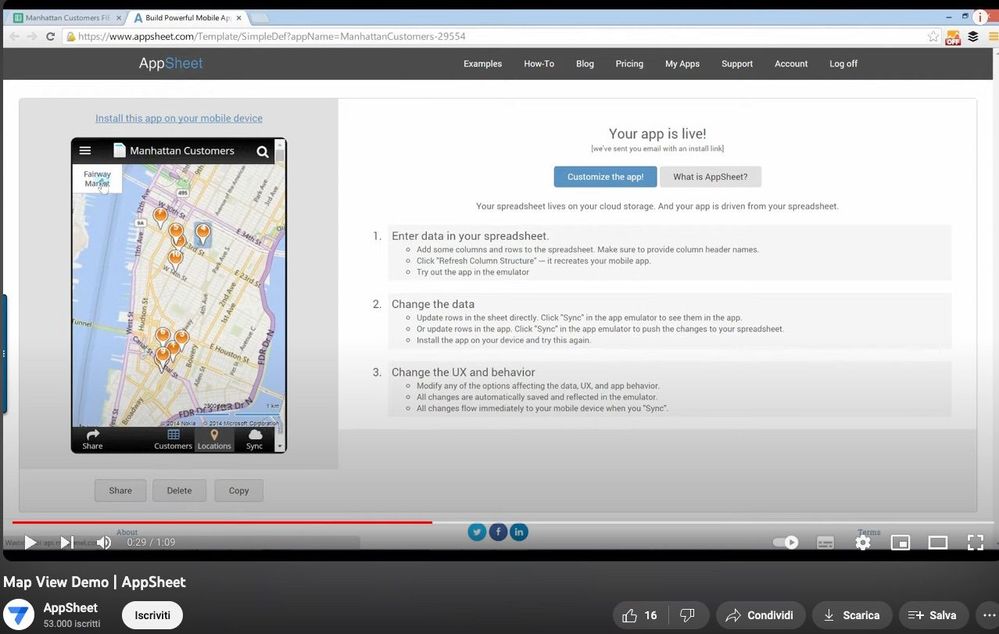Viewport: 999px width, 634px height.
Task: Click Install this app on your mobile device
Action: [178, 119]
